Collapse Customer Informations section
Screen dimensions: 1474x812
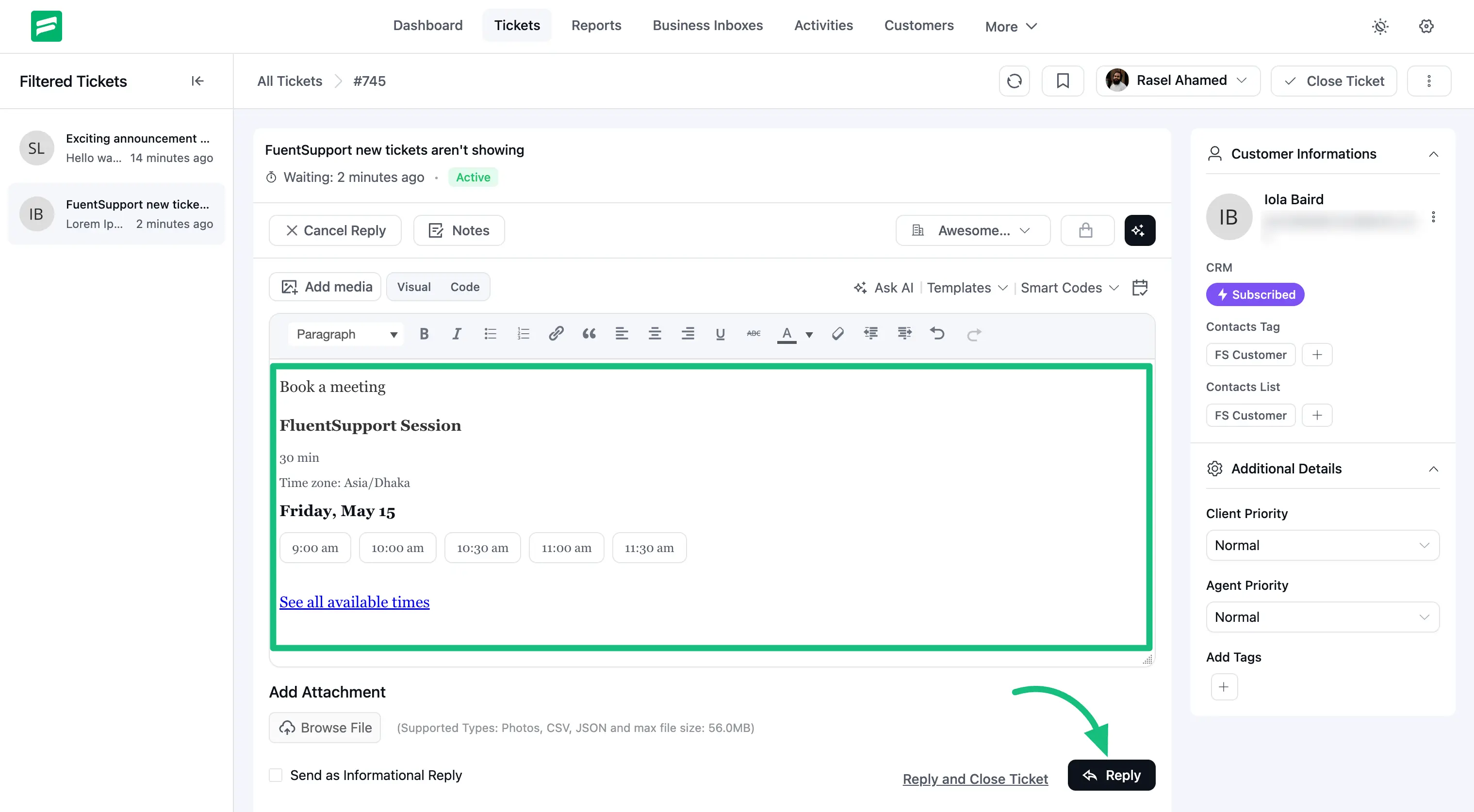1433,154
